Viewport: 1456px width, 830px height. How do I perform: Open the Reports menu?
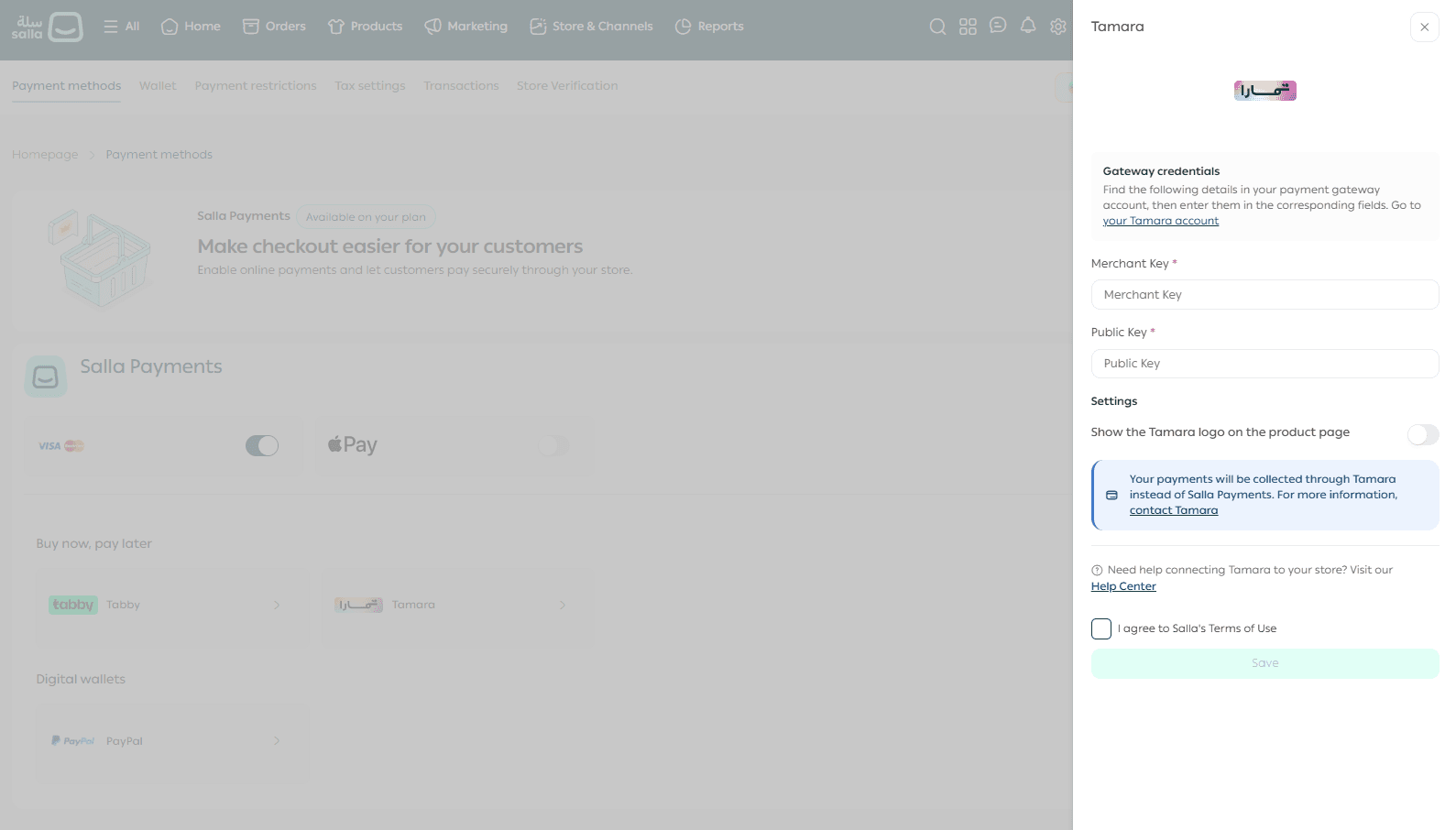[709, 27]
